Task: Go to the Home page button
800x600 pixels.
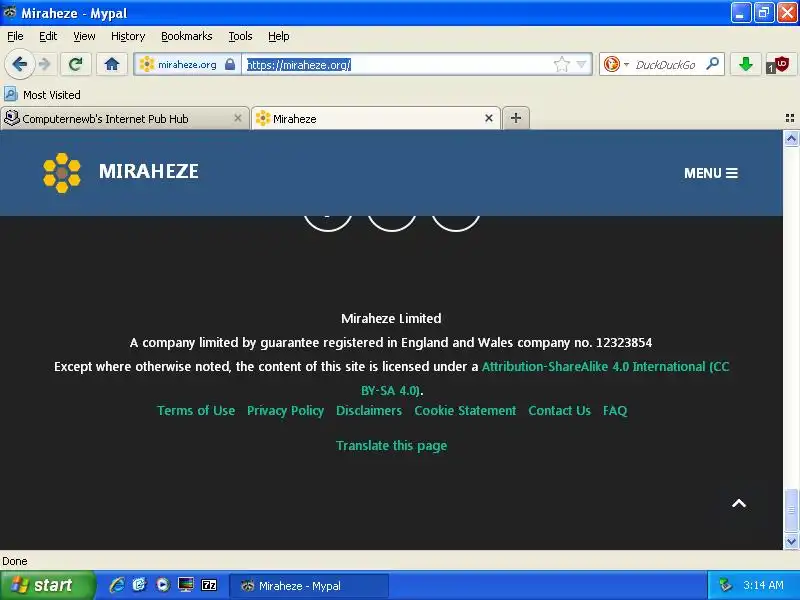Action: 112,64
